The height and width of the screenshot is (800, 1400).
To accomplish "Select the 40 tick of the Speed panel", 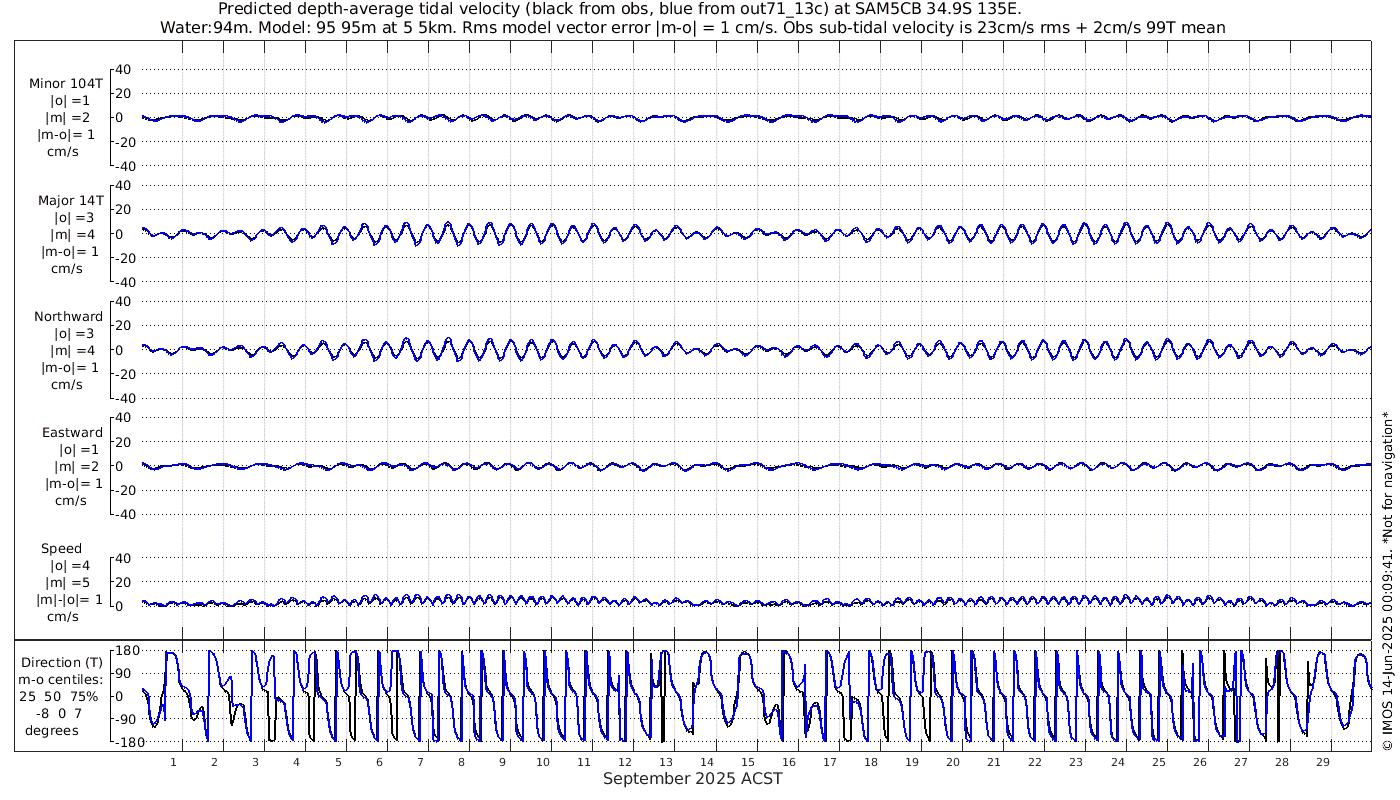I will [124, 558].
